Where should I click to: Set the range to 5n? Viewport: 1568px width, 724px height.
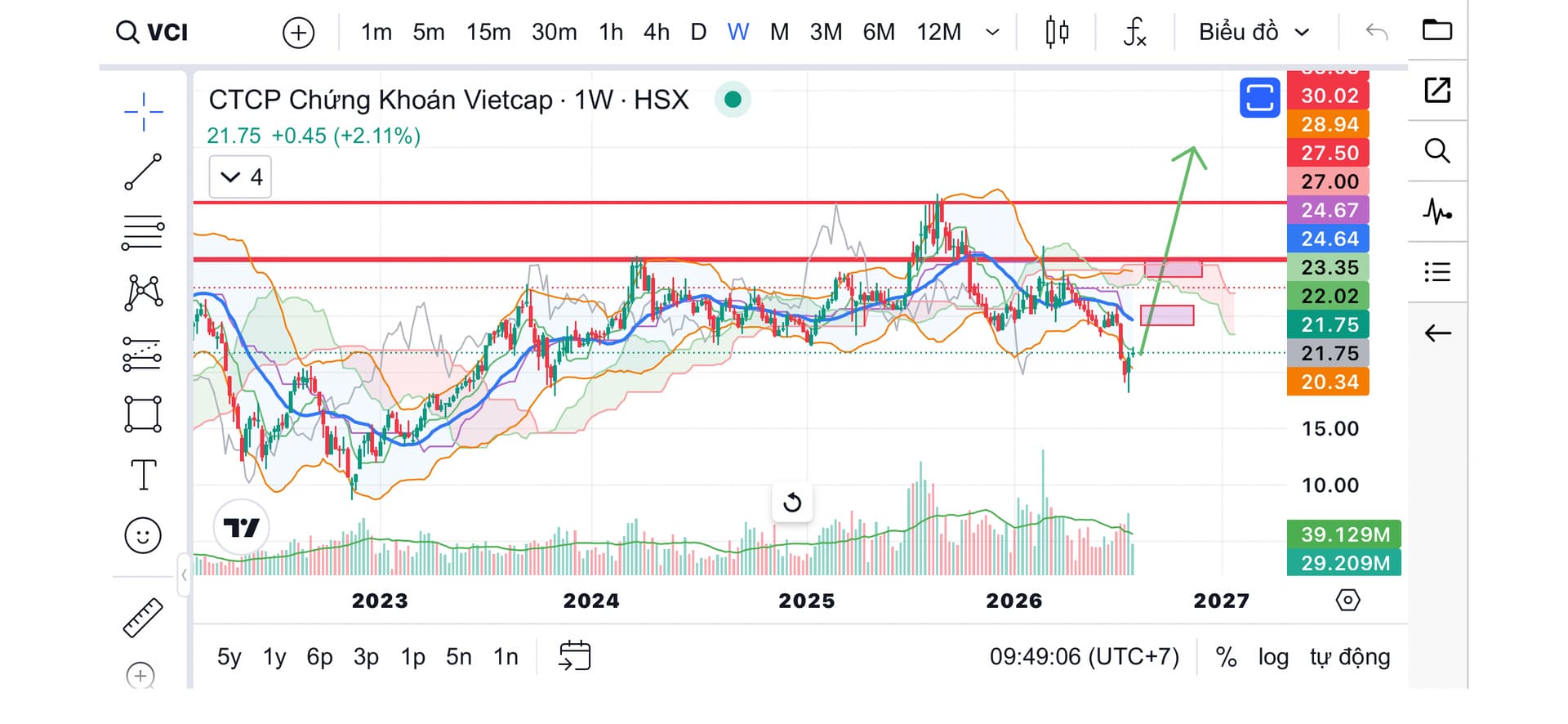click(x=458, y=657)
